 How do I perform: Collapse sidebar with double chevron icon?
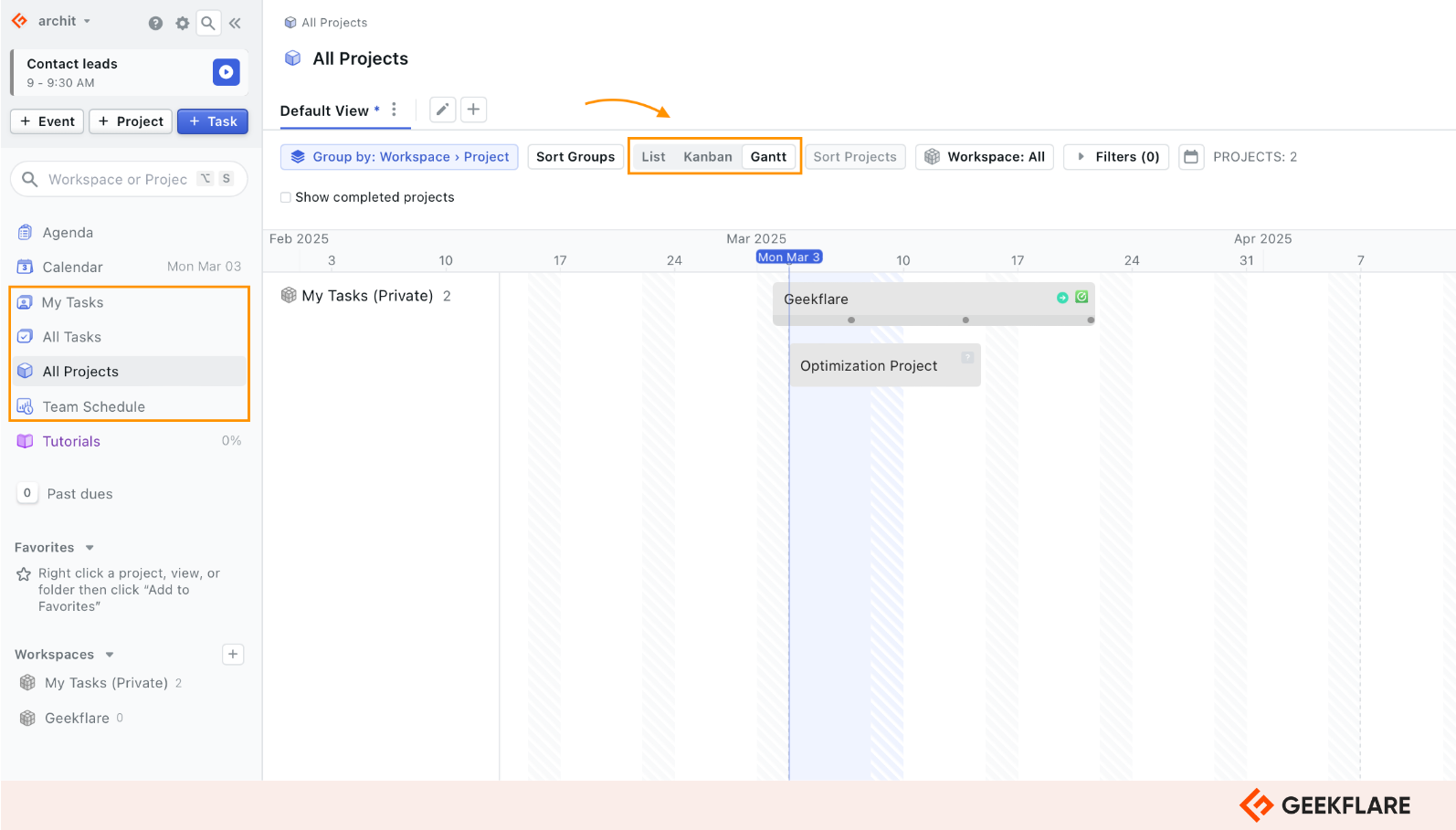point(235,23)
